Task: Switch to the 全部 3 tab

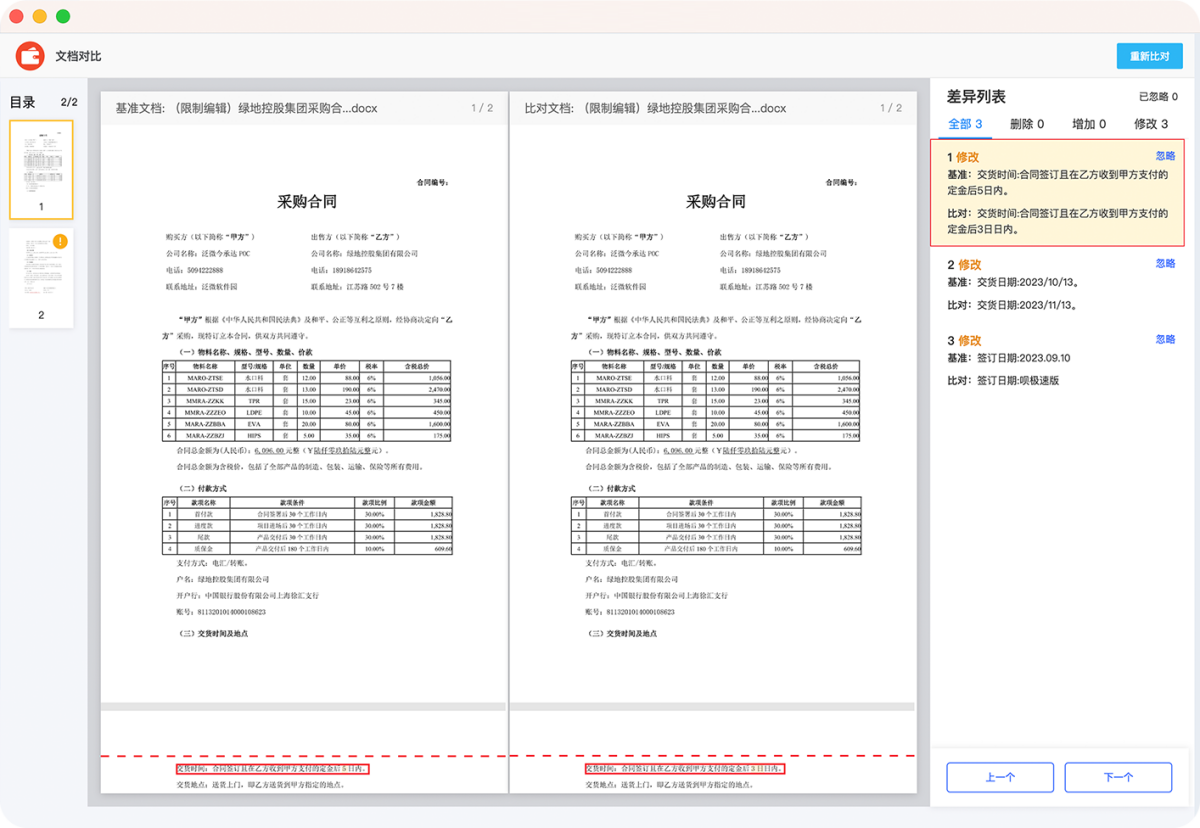Action: pos(965,124)
